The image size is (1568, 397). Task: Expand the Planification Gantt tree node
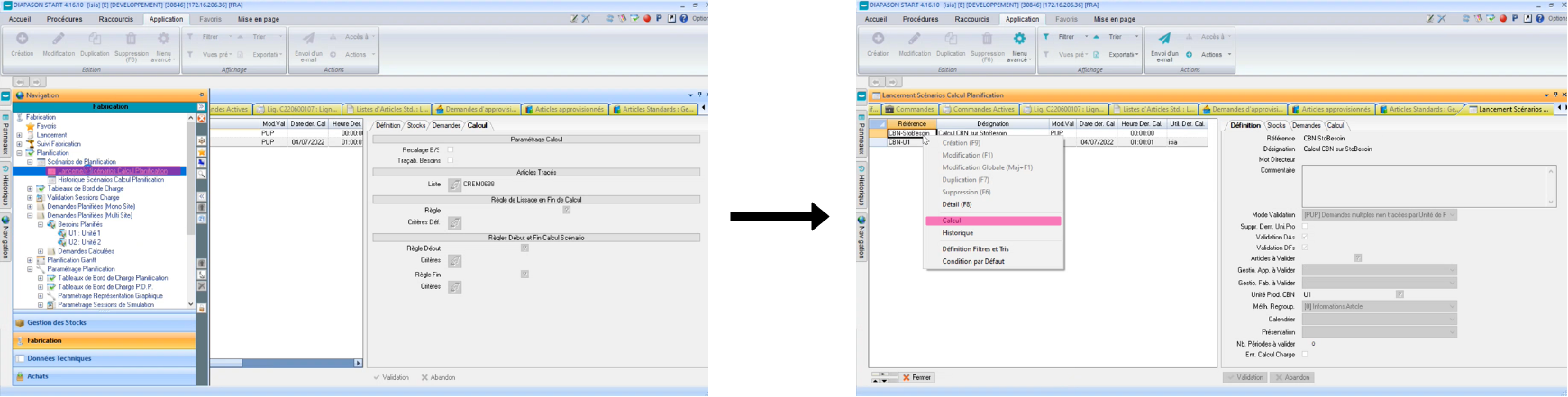30,260
